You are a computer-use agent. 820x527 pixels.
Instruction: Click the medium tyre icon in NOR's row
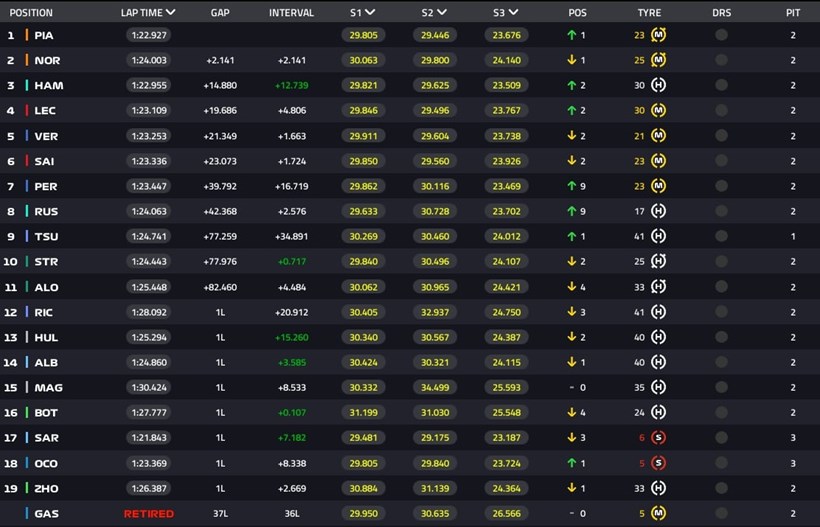[658, 60]
